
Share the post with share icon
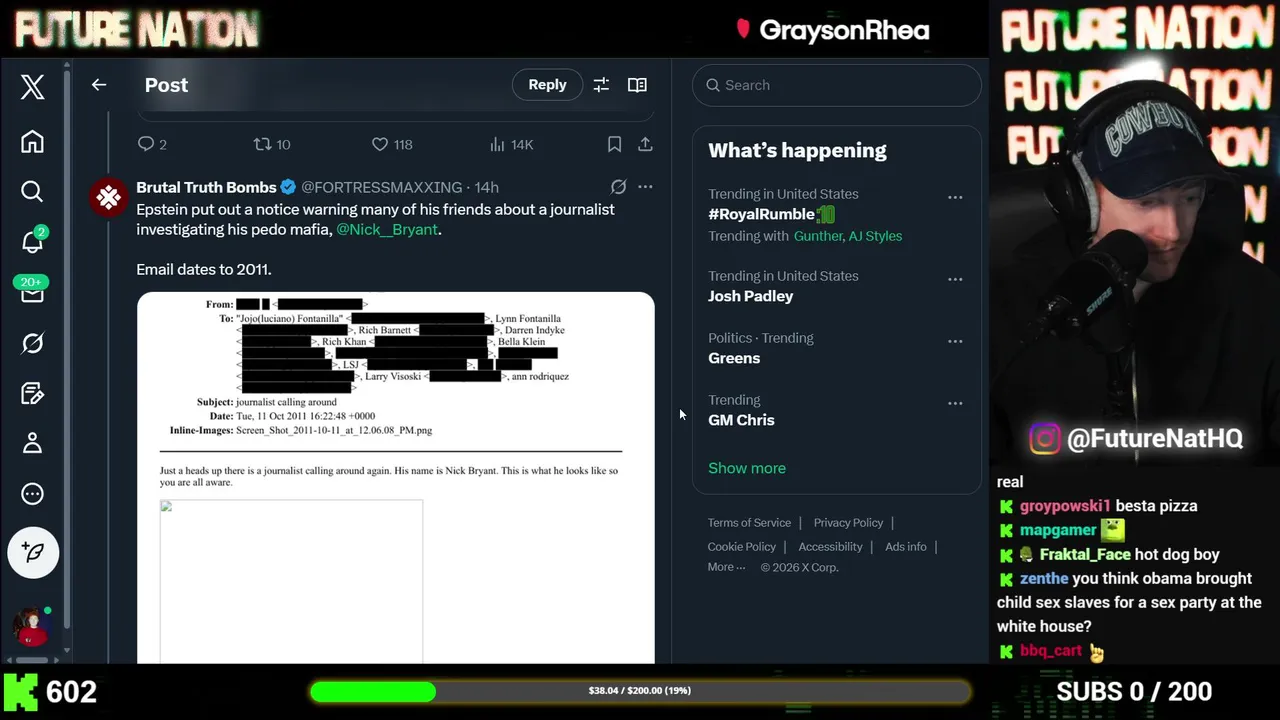point(645,144)
